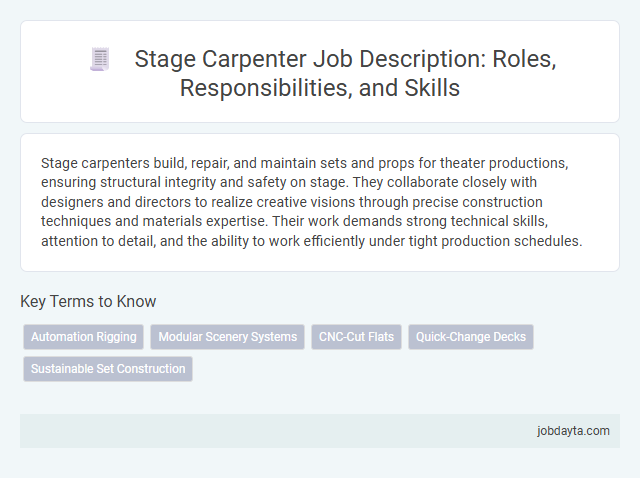Click the Stage Carpenter Job Description heading
640x478 pixels.
[345, 73]
